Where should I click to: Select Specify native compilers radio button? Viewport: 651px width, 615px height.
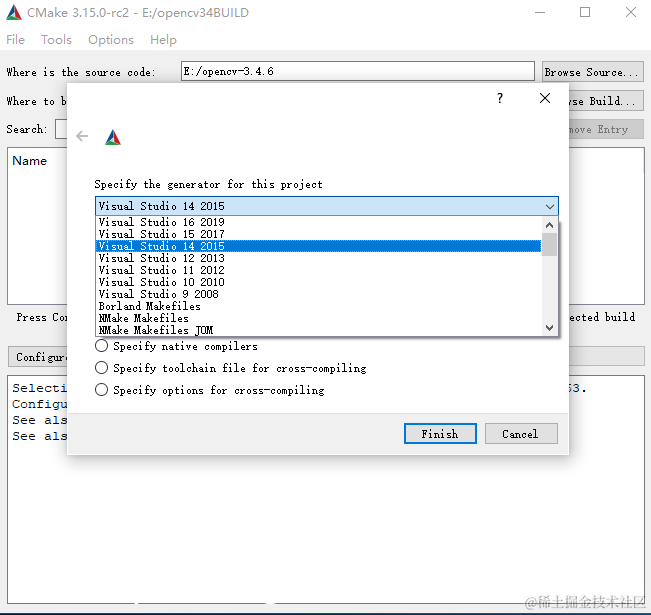pyautogui.click(x=101, y=345)
